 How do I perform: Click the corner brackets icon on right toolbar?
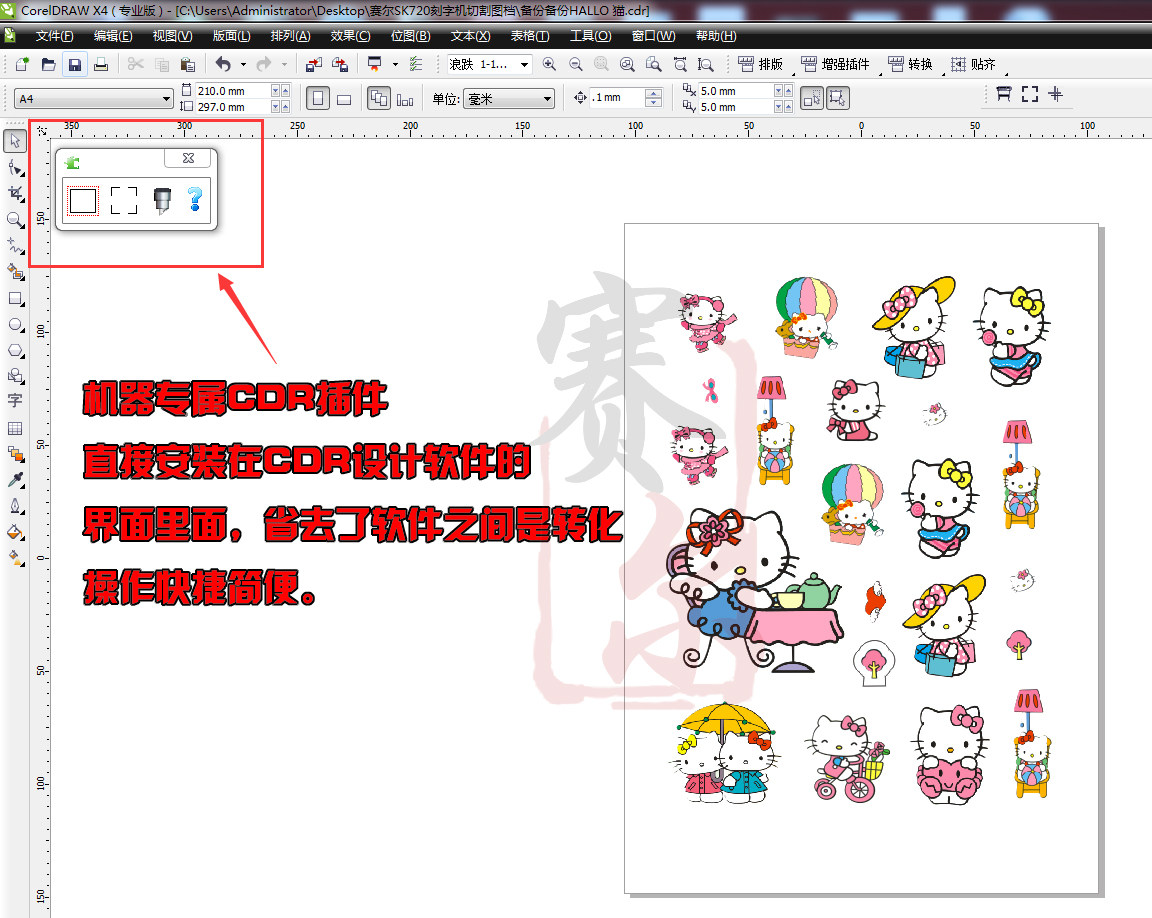[1030, 94]
